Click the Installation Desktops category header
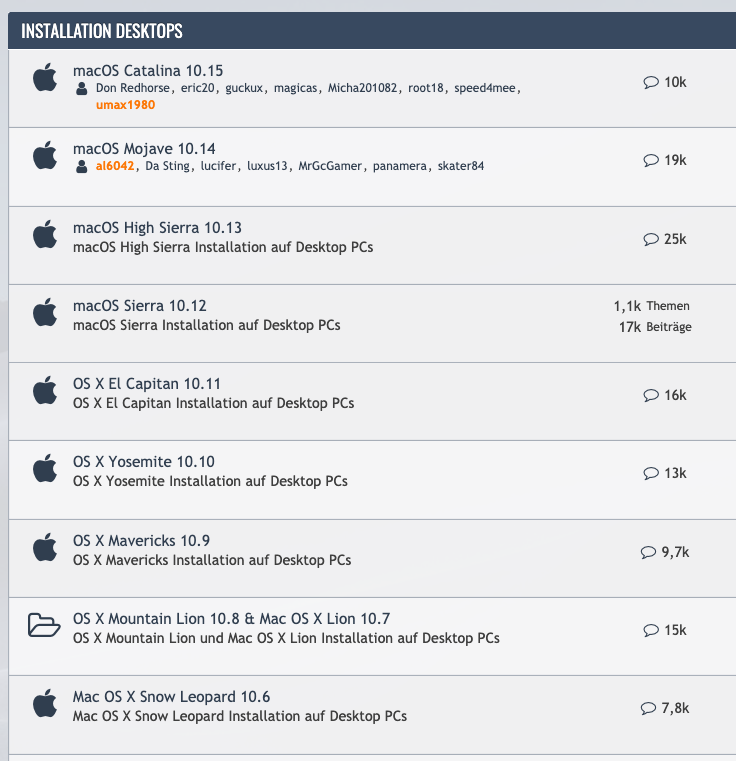Image resolution: width=736 pixels, height=761 pixels. click(102, 31)
